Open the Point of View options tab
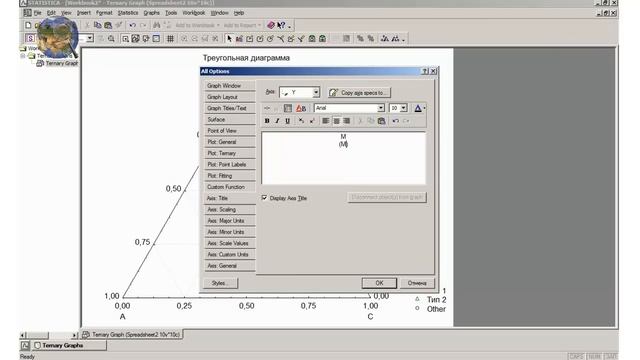Screen dimensions: 640x360 [x=229, y=131]
